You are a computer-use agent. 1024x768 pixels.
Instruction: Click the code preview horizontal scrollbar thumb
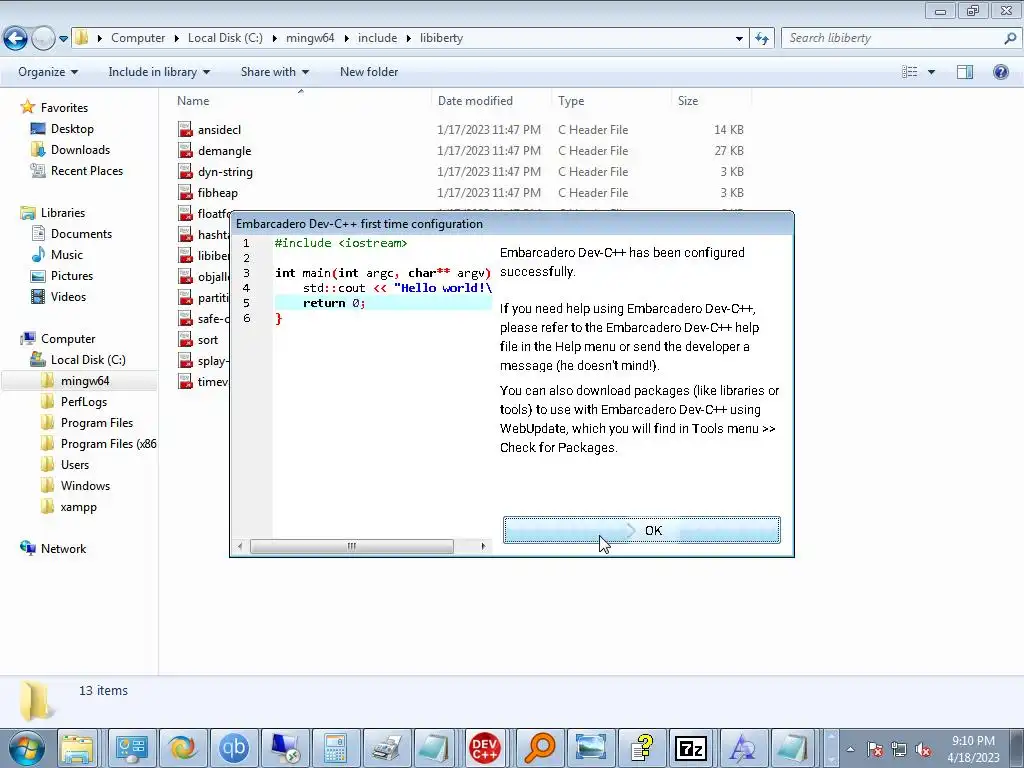click(x=352, y=546)
